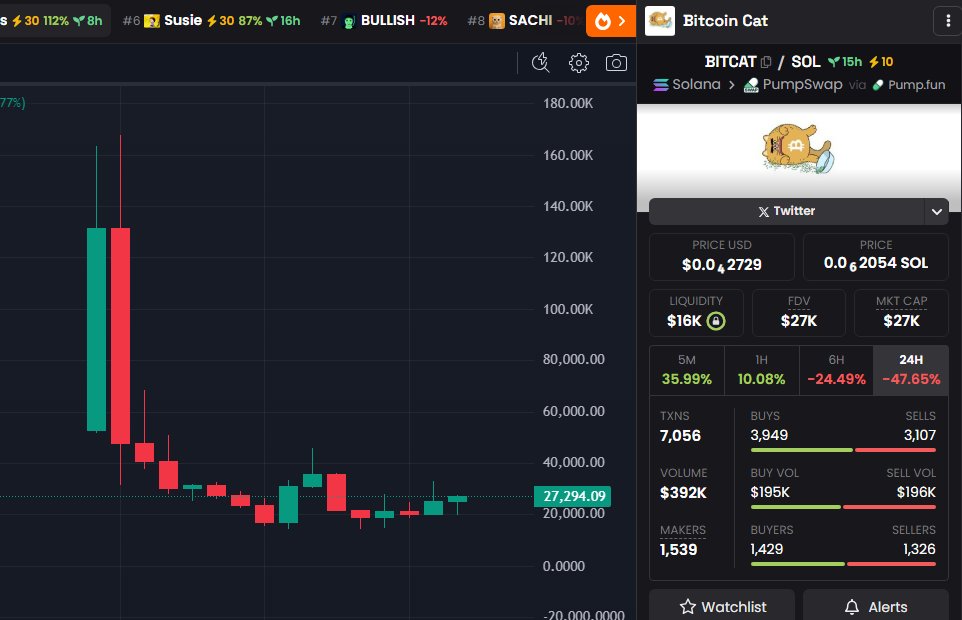Click the Pump.fun pill icon
962x620 pixels.
coord(878,85)
